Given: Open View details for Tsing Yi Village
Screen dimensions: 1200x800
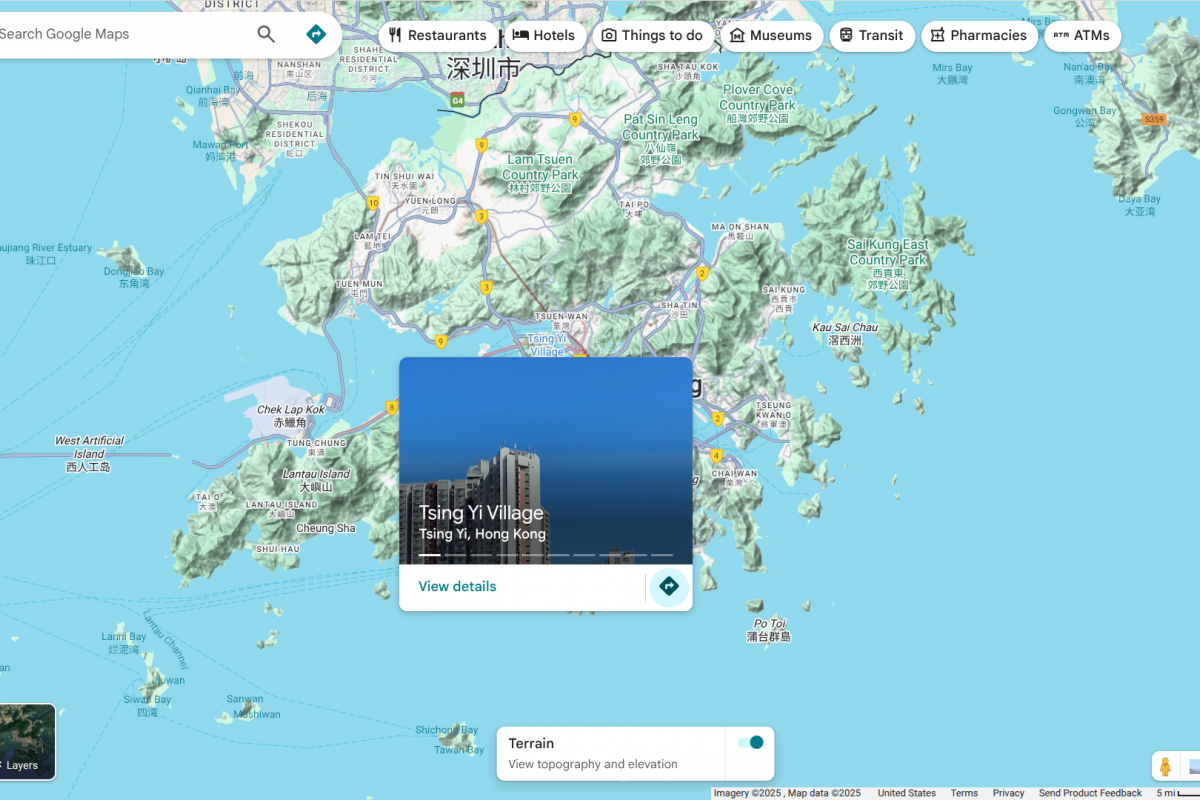Looking at the screenshot, I should click(457, 587).
